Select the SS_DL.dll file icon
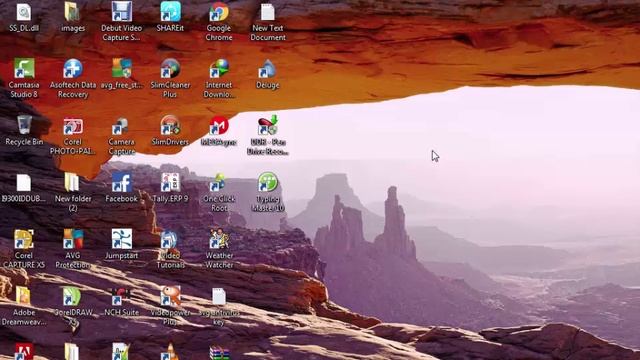640x360 pixels. (24, 12)
